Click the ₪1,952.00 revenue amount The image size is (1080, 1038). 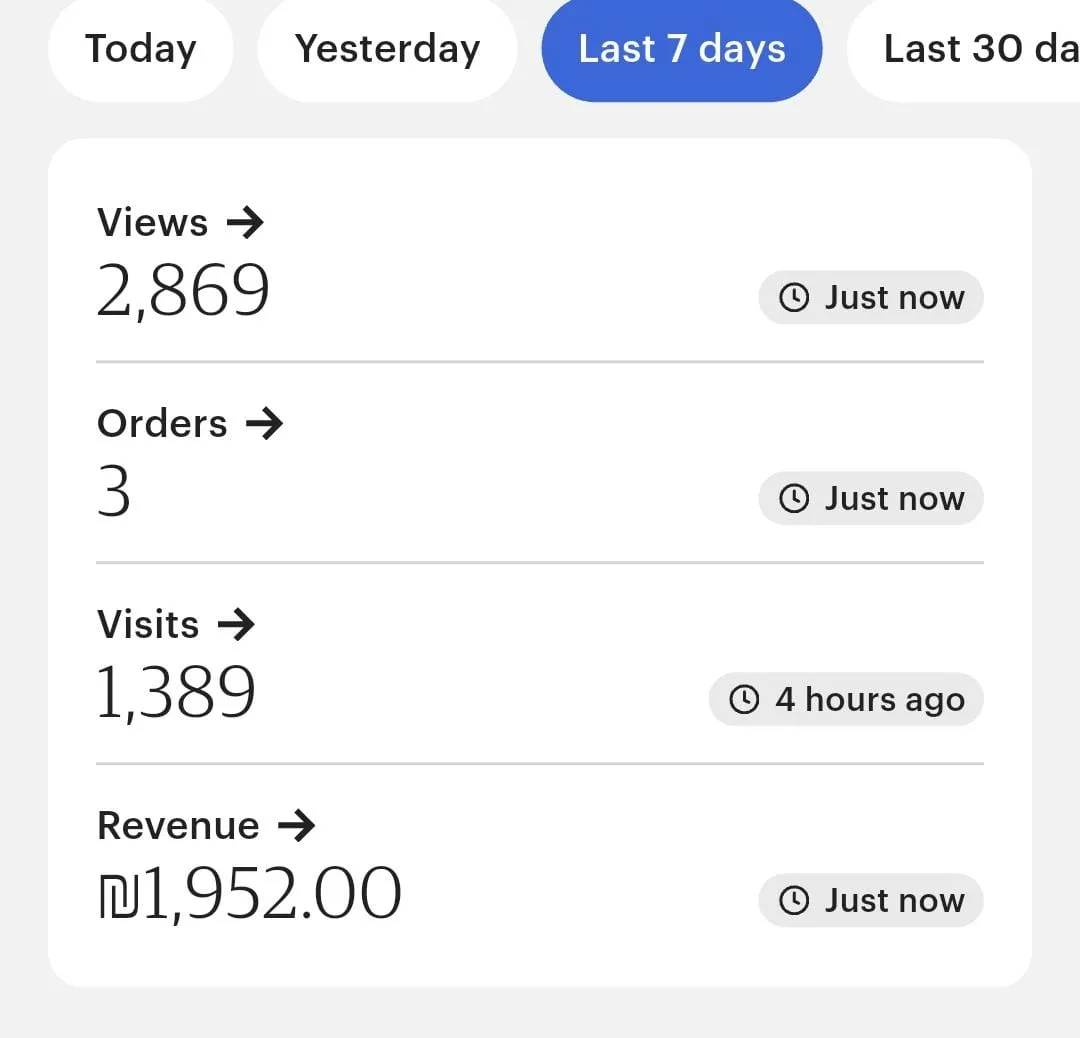point(250,894)
